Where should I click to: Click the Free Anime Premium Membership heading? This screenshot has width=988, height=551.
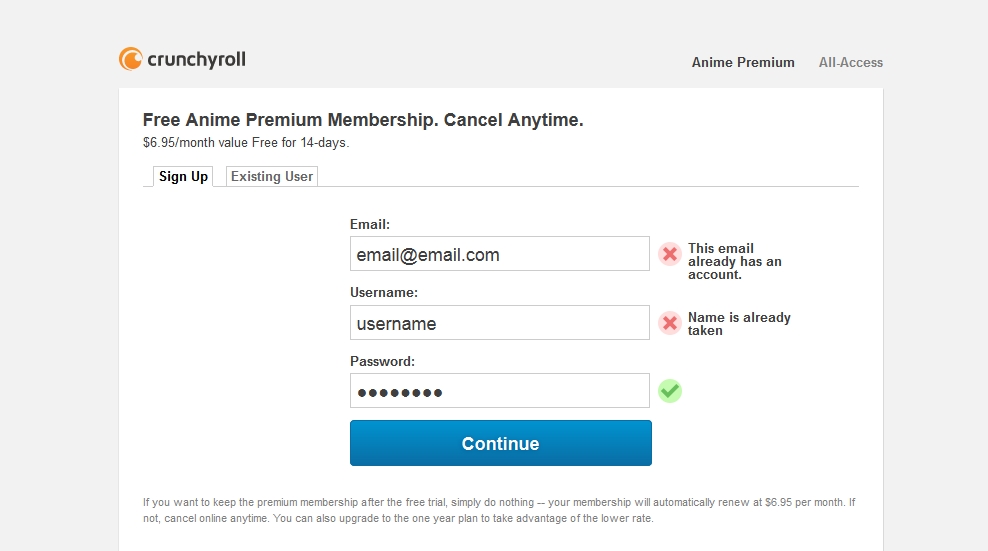[x=363, y=120]
